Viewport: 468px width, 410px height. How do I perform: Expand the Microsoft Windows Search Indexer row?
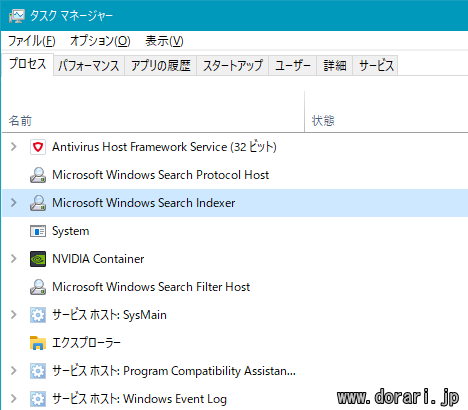tap(14, 203)
